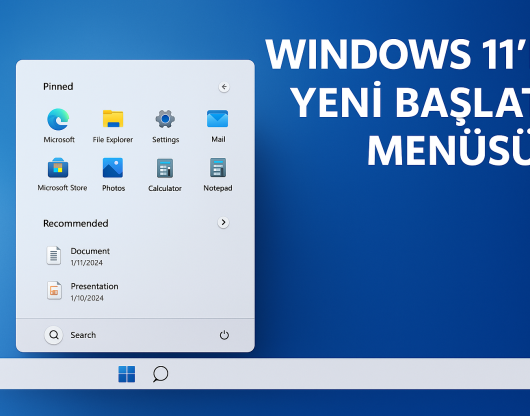Select the Recommended heading text

pyautogui.click(x=76, y=223)
